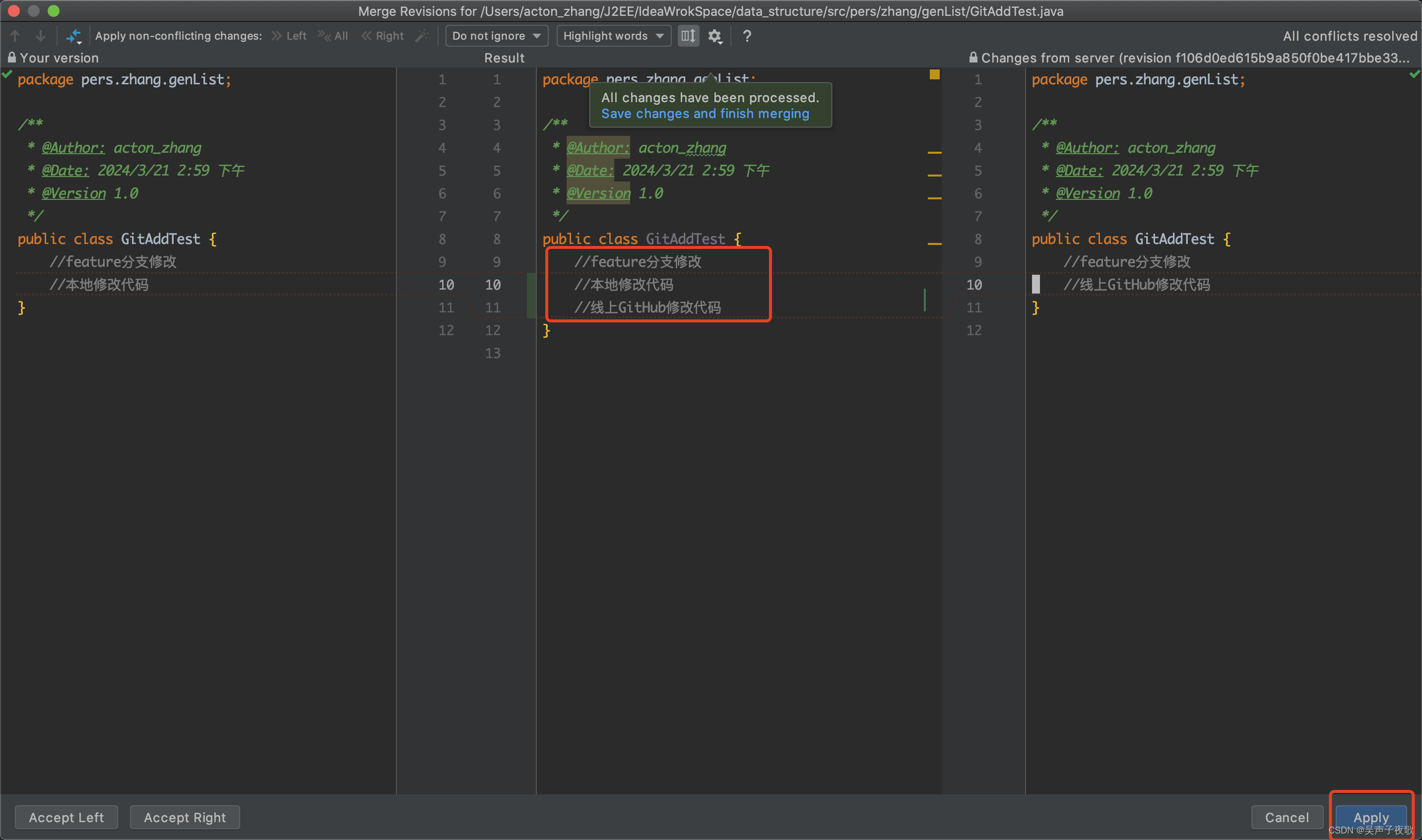
Task: Click Accept Left button
Action: [66, 817]
